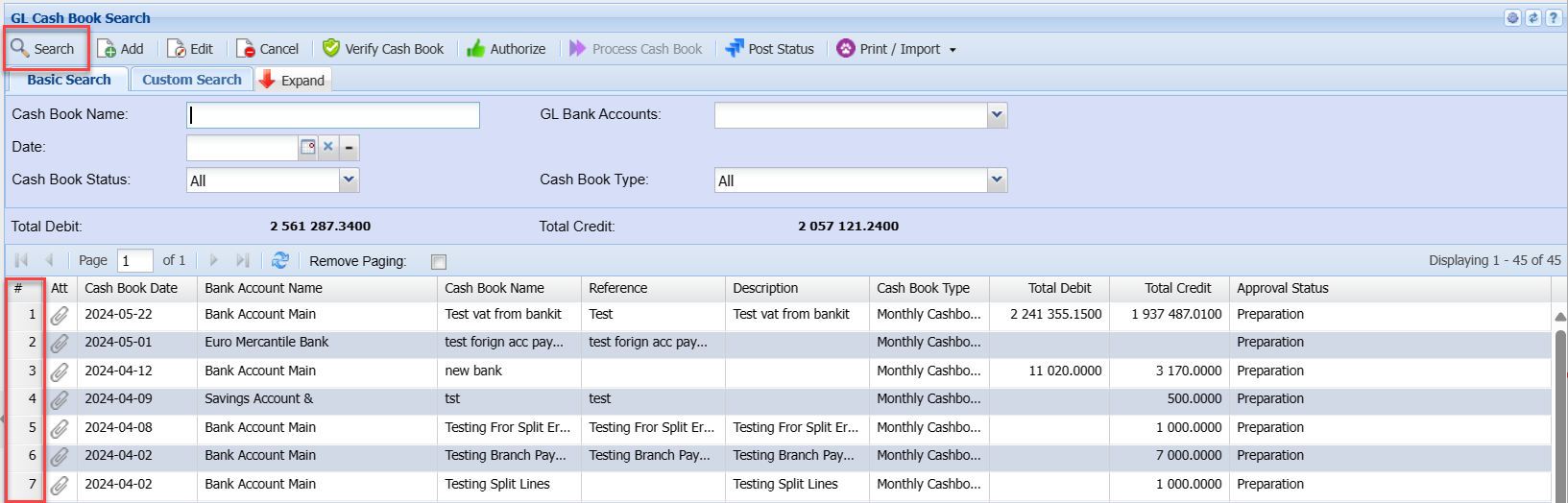
Task: Open the date picker calendar icon
Action: coord(308,147)
